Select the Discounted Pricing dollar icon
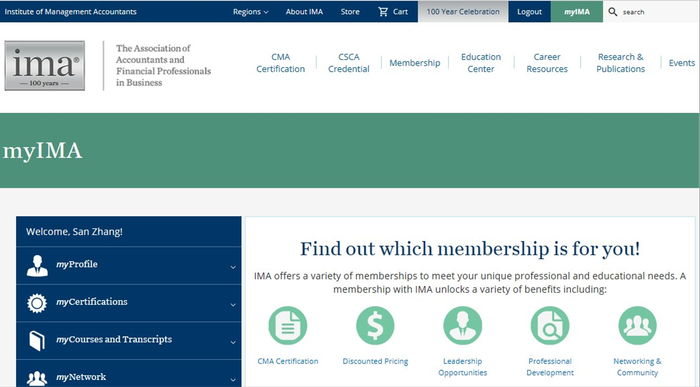Image resolution: width=700 pixels, height=387 pixels. coord(375,325)
